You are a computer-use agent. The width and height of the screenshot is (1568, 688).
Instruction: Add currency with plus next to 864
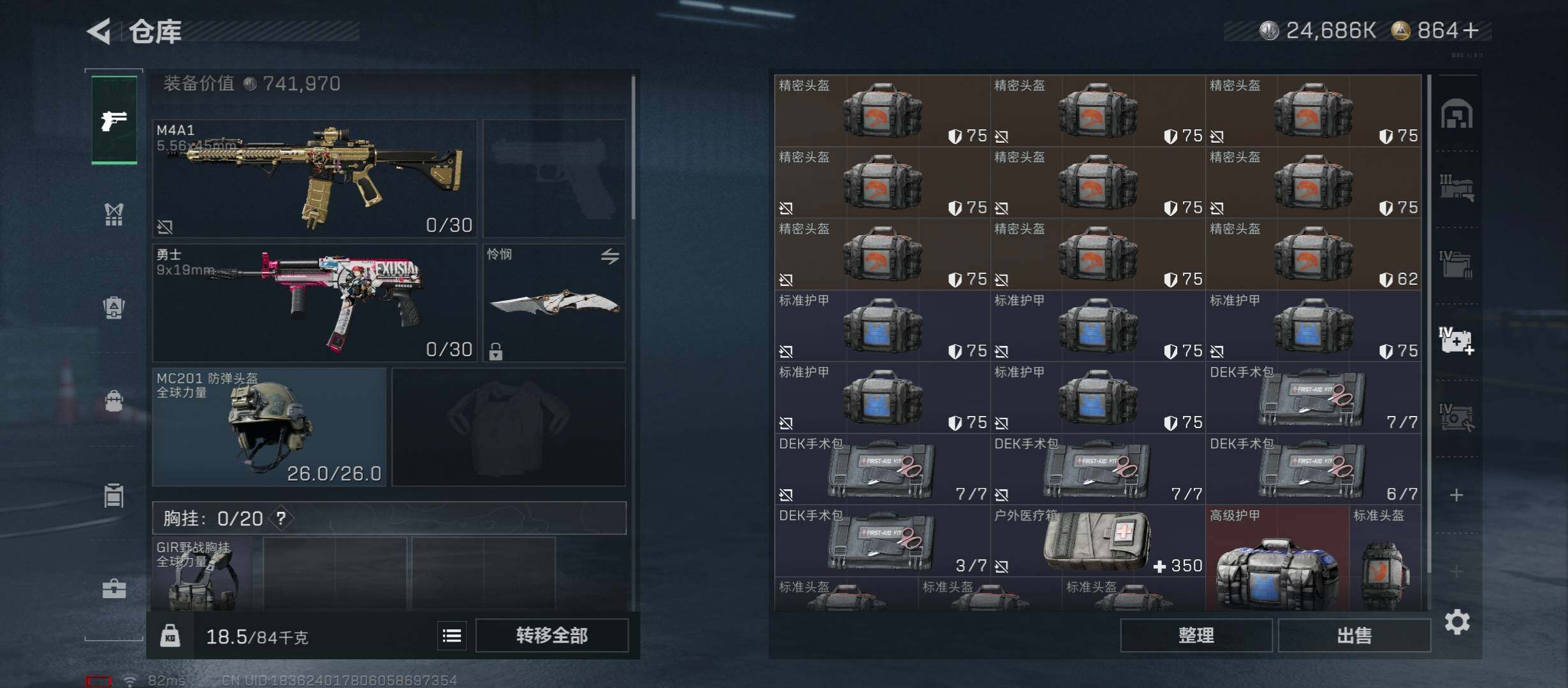tap(1470, 31)
